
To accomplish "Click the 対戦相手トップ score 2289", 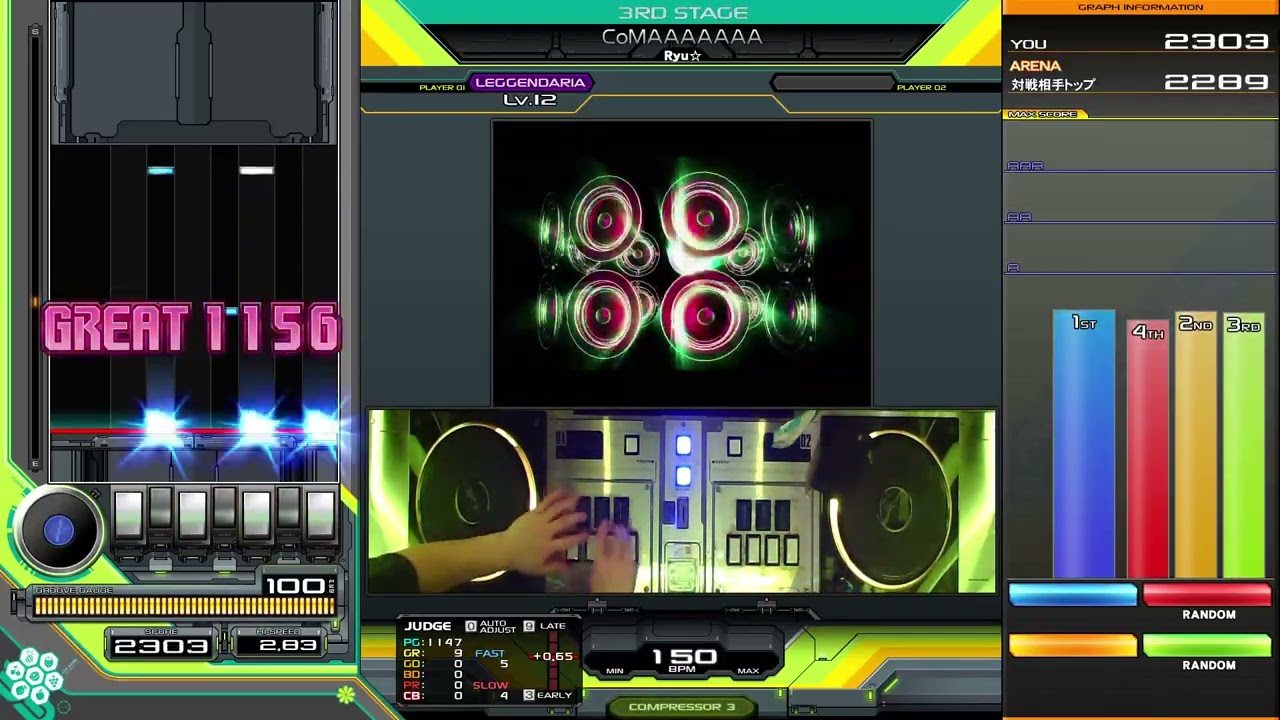I will [1217, 82].
